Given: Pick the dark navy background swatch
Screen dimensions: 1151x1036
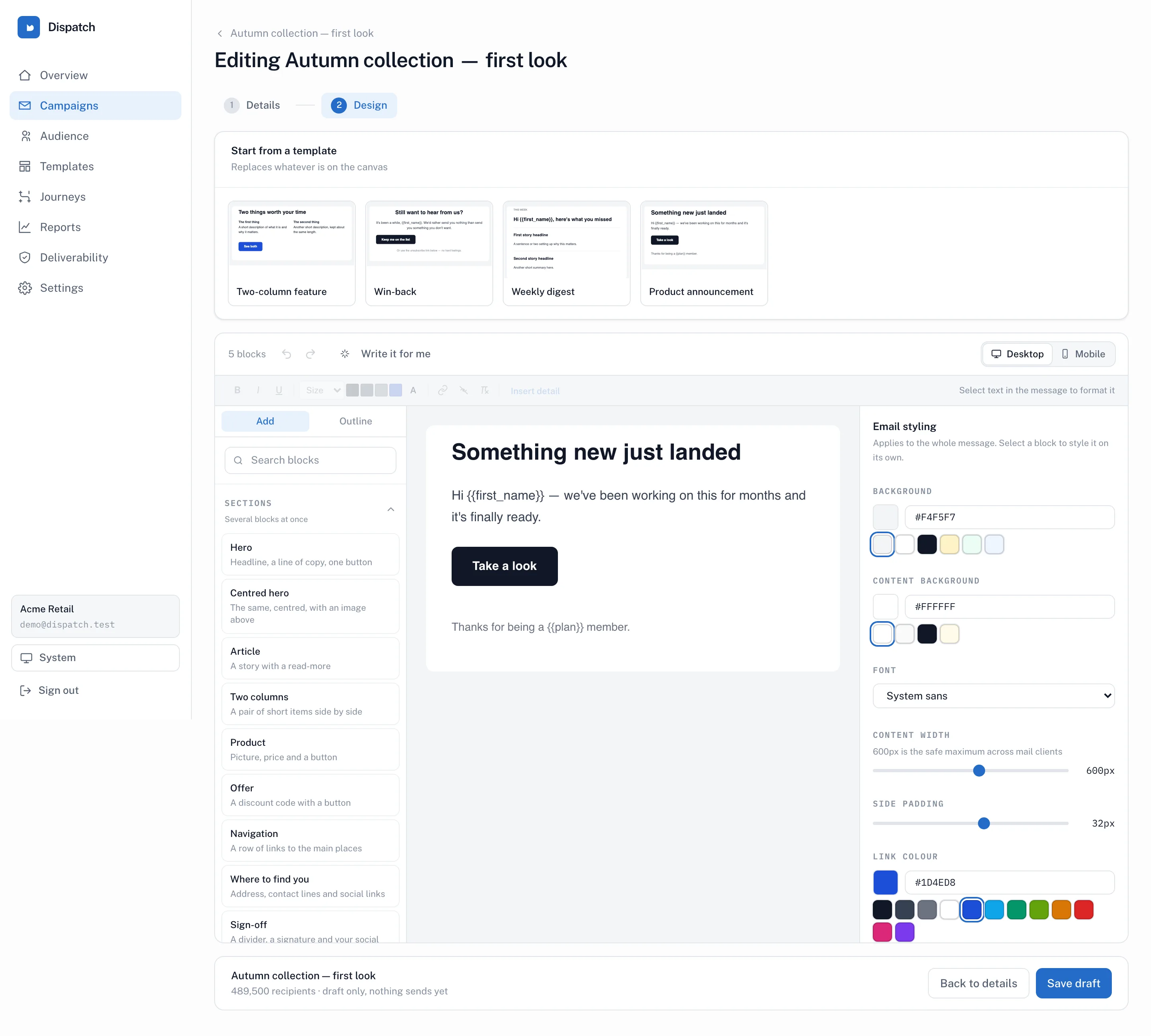Looking at the screenshot, I should click(927, 544).
